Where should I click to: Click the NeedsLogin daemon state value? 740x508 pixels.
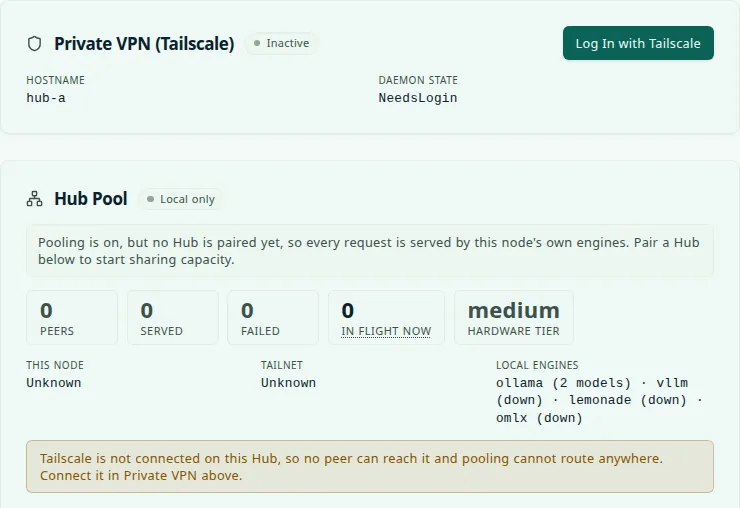tap(418, 98)
